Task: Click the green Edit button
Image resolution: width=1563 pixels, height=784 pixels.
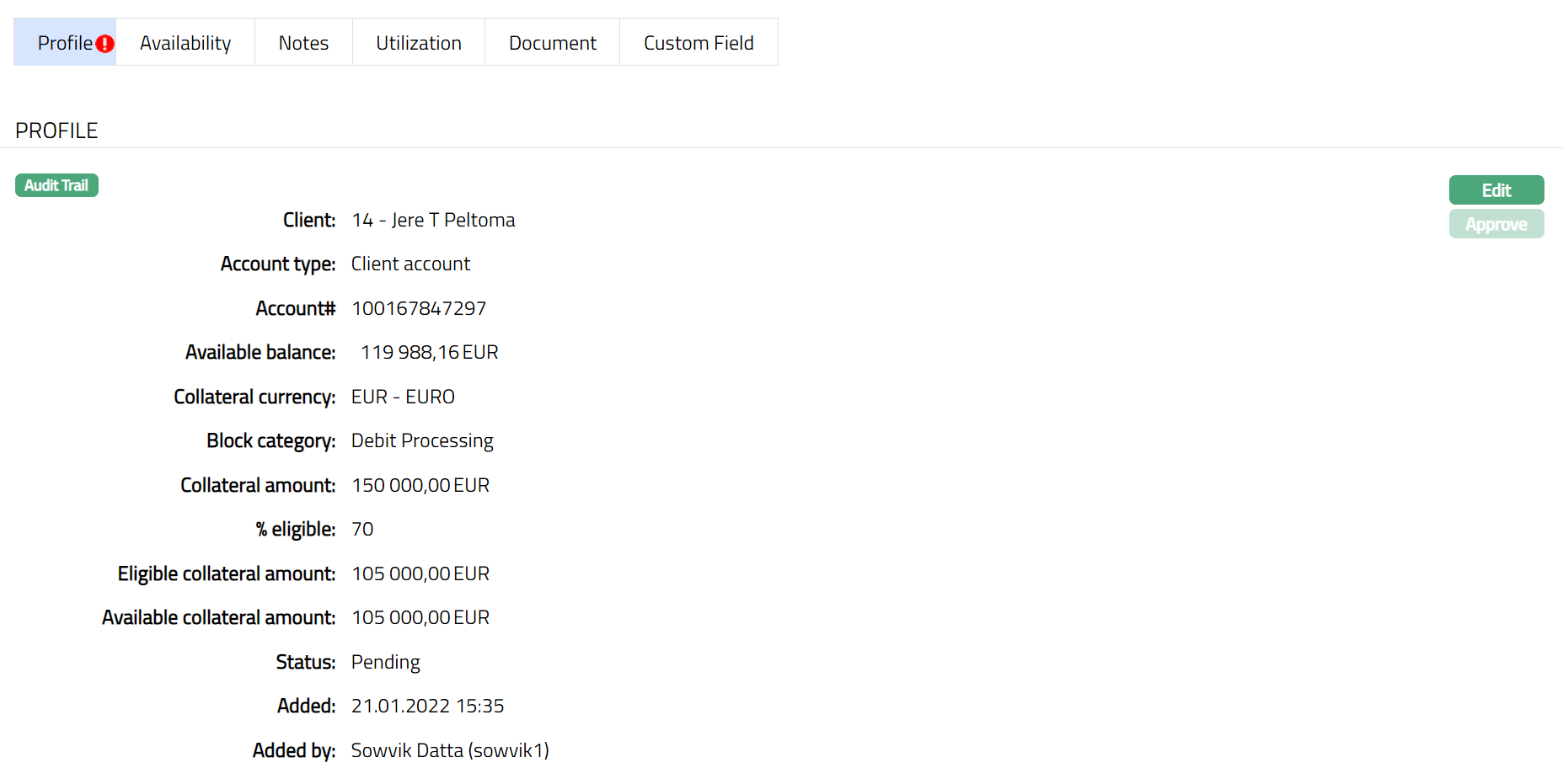Action: click(1496, 190)
